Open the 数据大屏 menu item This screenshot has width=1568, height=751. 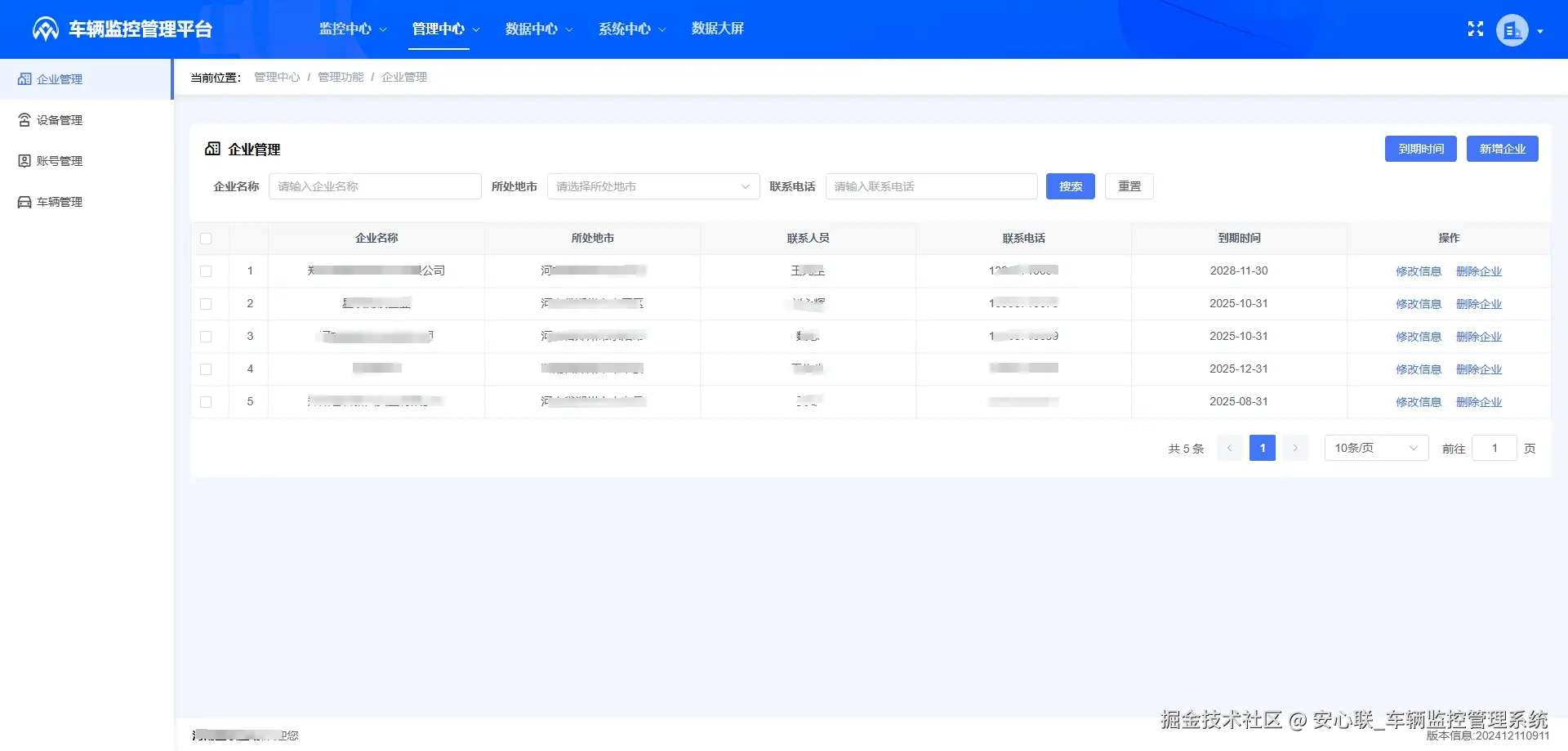point(718,29)
